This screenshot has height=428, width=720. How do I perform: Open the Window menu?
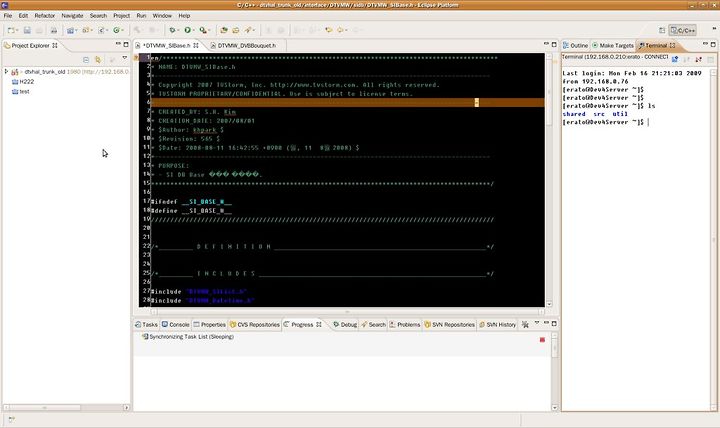(162, 16)
